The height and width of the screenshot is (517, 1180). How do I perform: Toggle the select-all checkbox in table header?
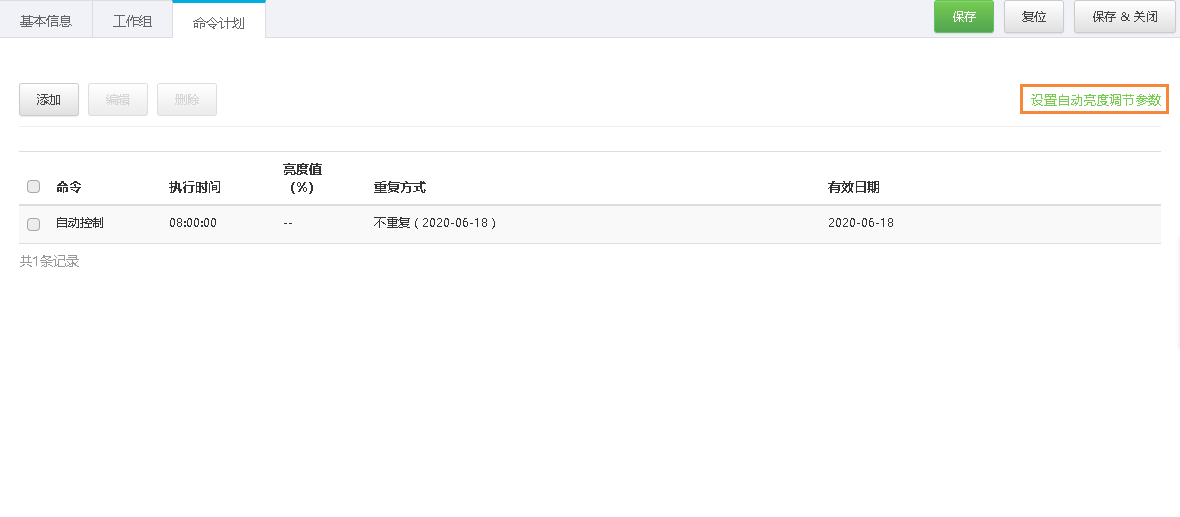pyautogui.click(x=33, y=187)
